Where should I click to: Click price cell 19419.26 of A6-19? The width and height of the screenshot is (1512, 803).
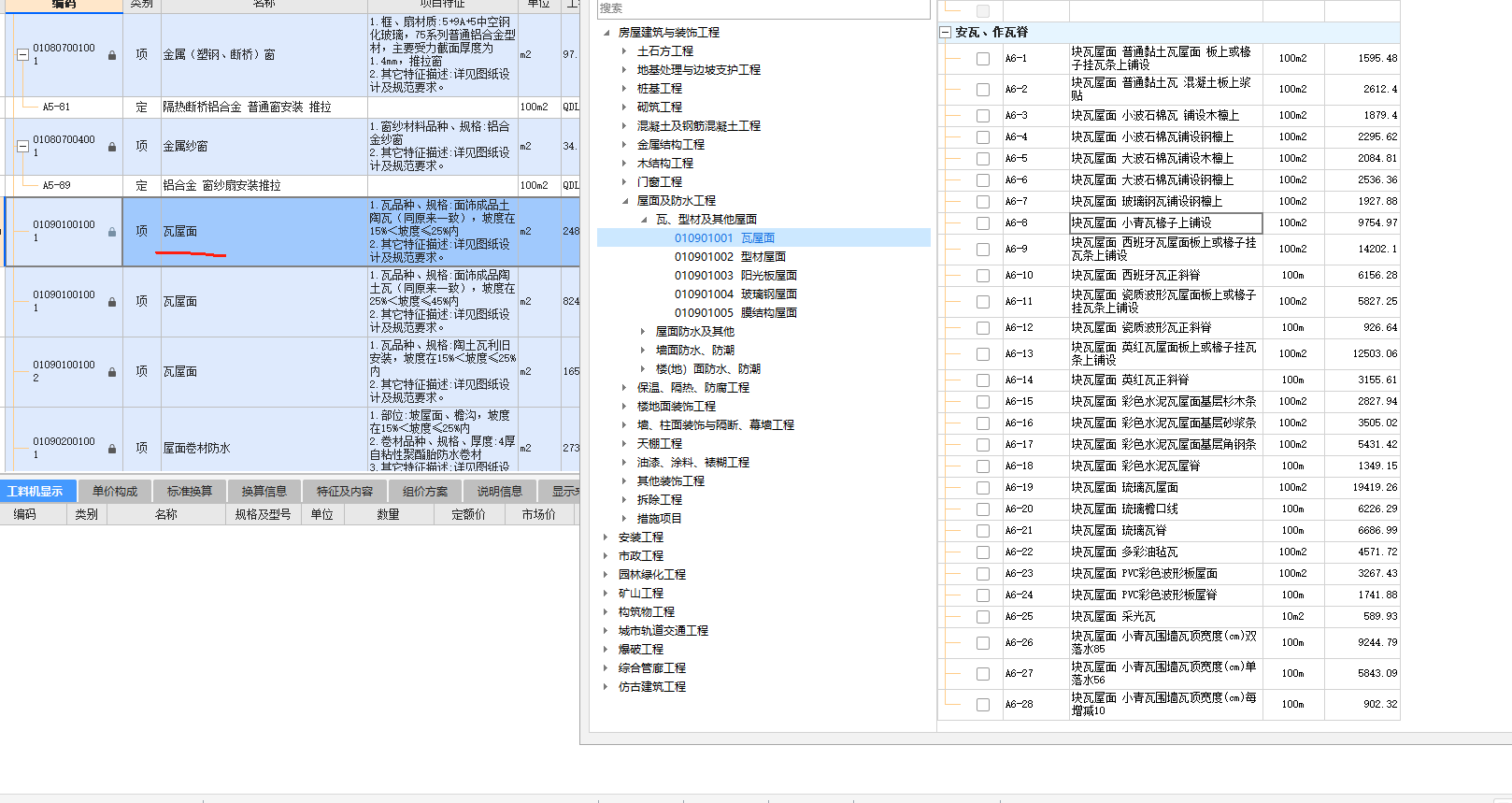[x=1362, y=488]
